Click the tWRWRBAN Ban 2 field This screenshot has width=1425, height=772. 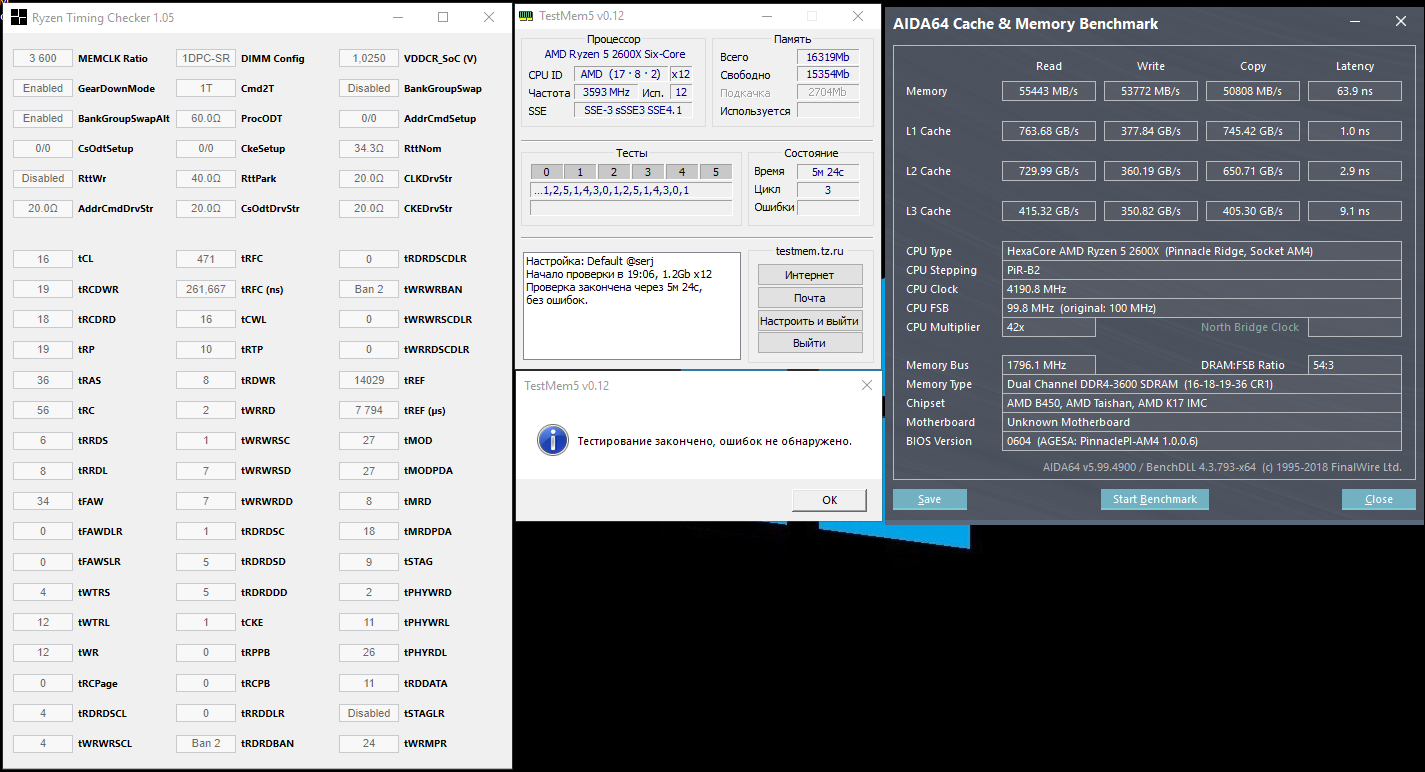point(369,289)
